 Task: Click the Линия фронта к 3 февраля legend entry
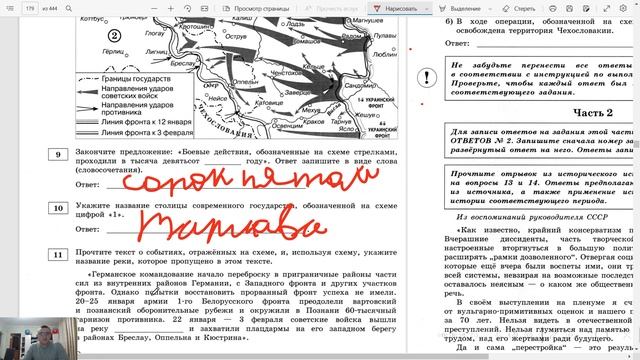click(x=135, y=133)
